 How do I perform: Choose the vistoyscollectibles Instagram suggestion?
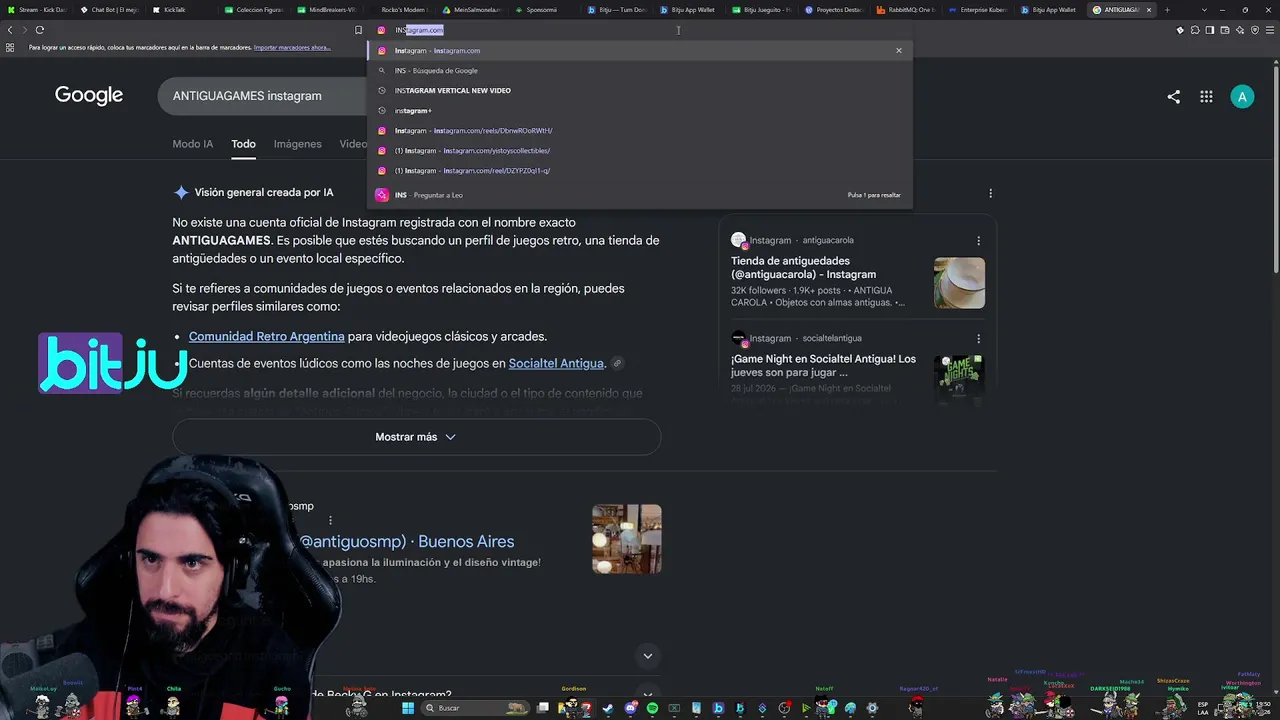pos(640,150)
